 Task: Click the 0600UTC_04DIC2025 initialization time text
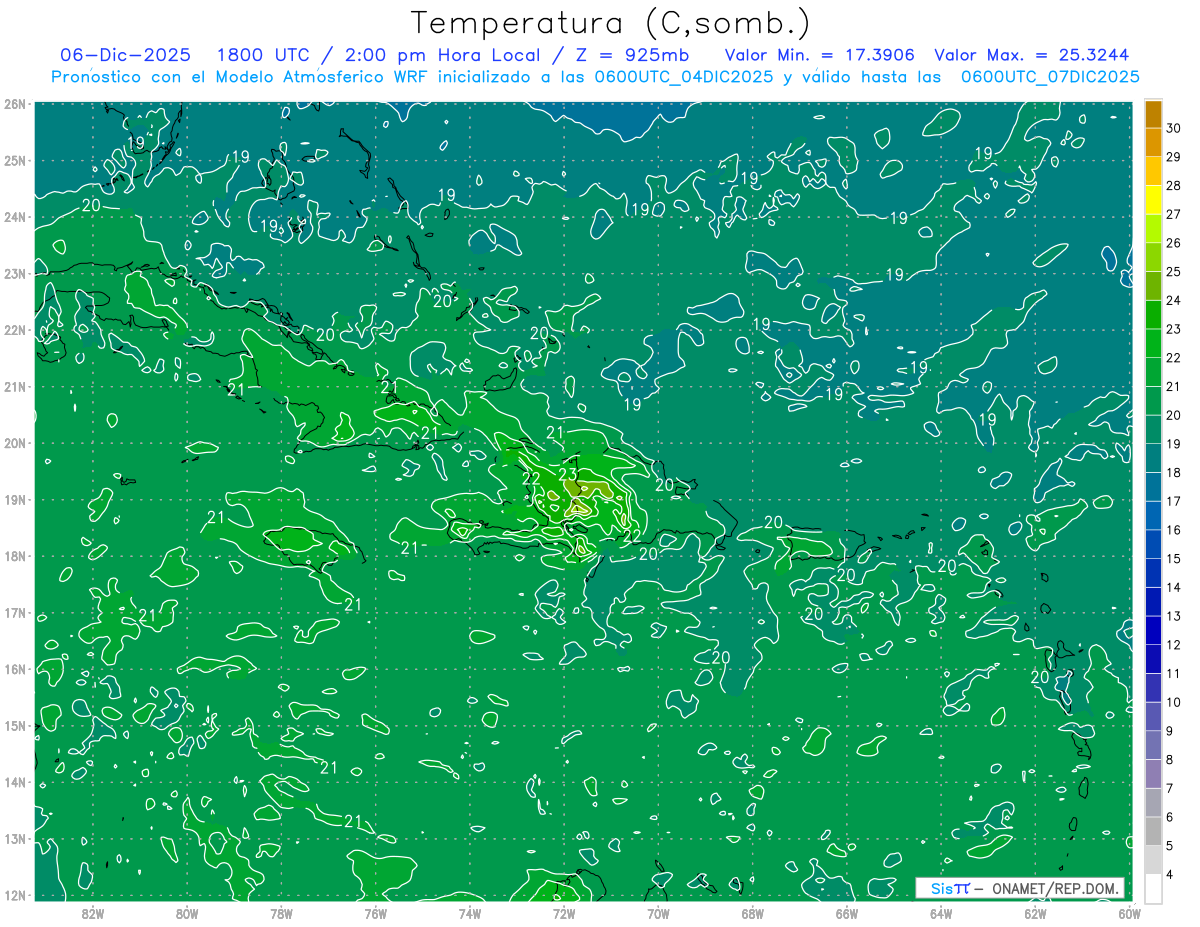[x=683, y=77]
